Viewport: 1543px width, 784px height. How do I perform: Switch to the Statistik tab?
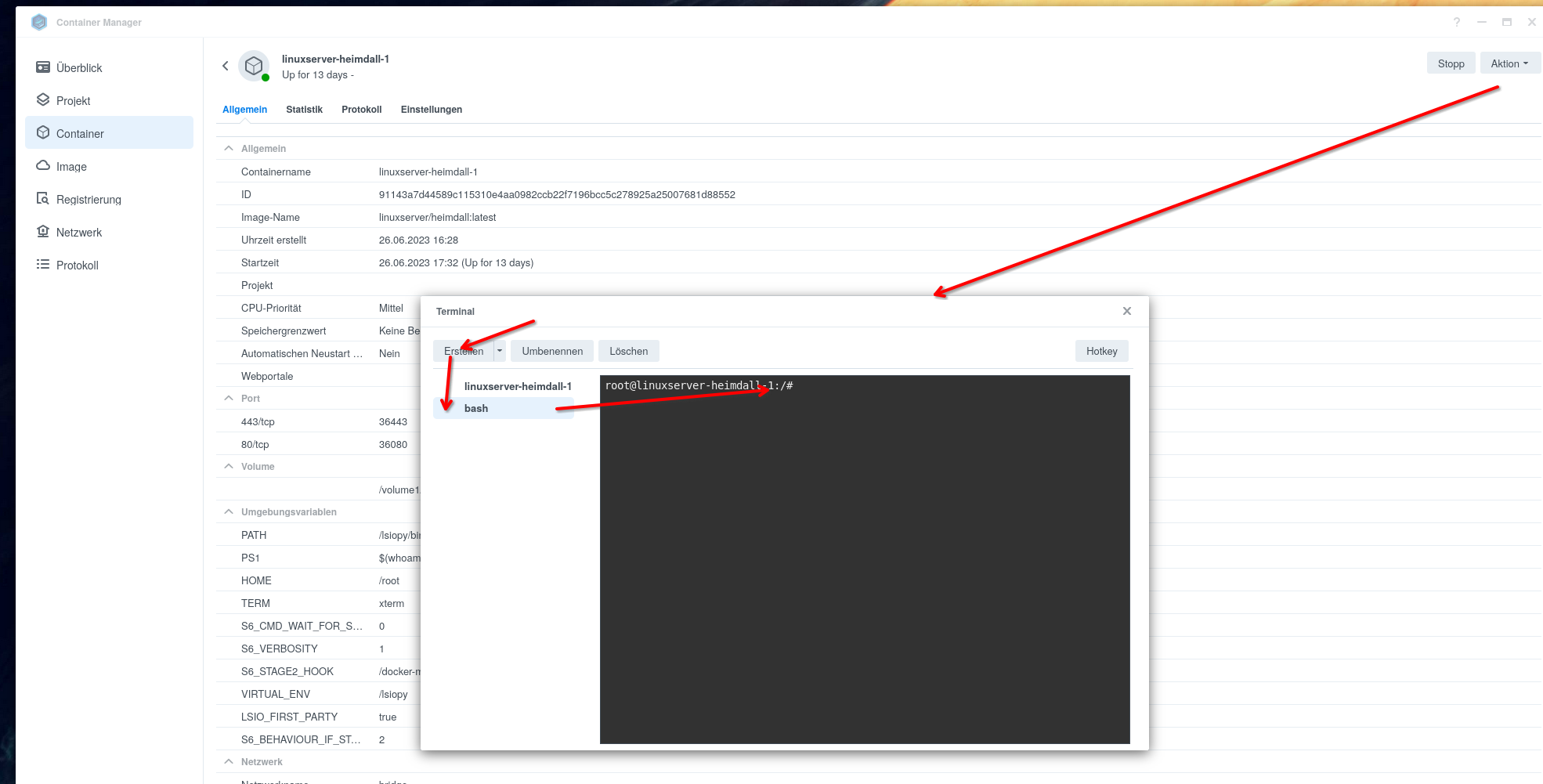304,110
